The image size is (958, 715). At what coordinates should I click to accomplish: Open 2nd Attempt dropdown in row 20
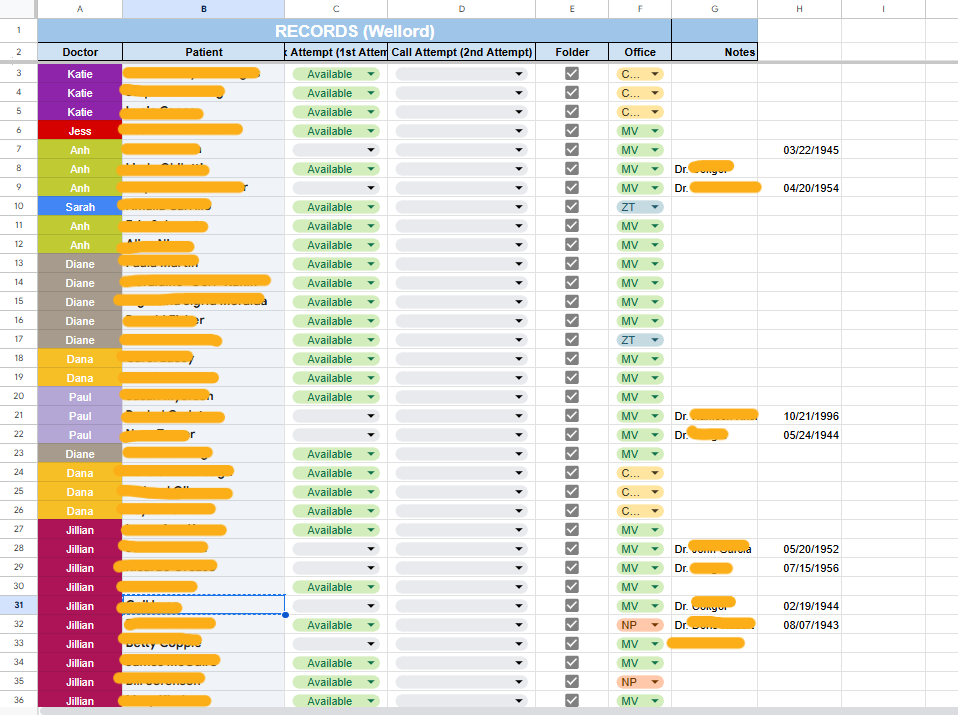pyautogui.click(x=461, y=397)
